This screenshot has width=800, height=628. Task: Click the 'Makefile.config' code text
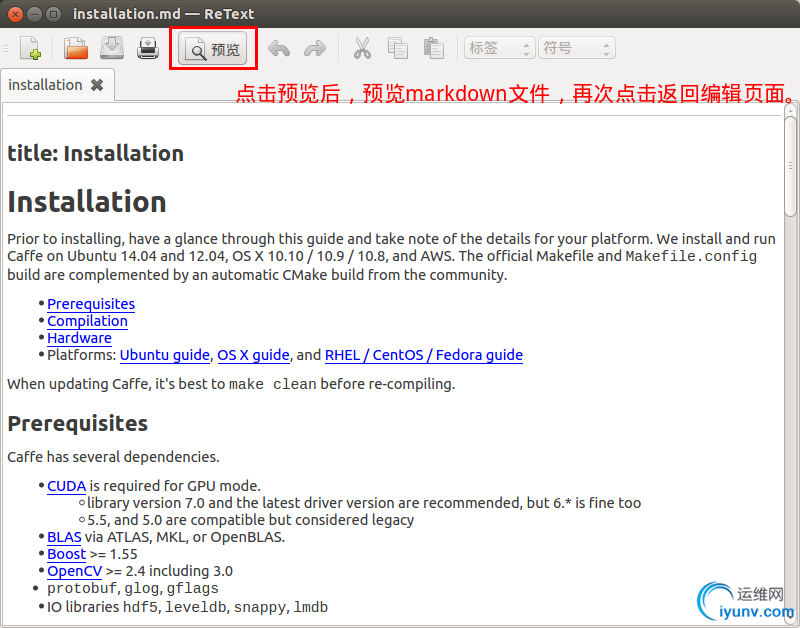click(691, 256)
